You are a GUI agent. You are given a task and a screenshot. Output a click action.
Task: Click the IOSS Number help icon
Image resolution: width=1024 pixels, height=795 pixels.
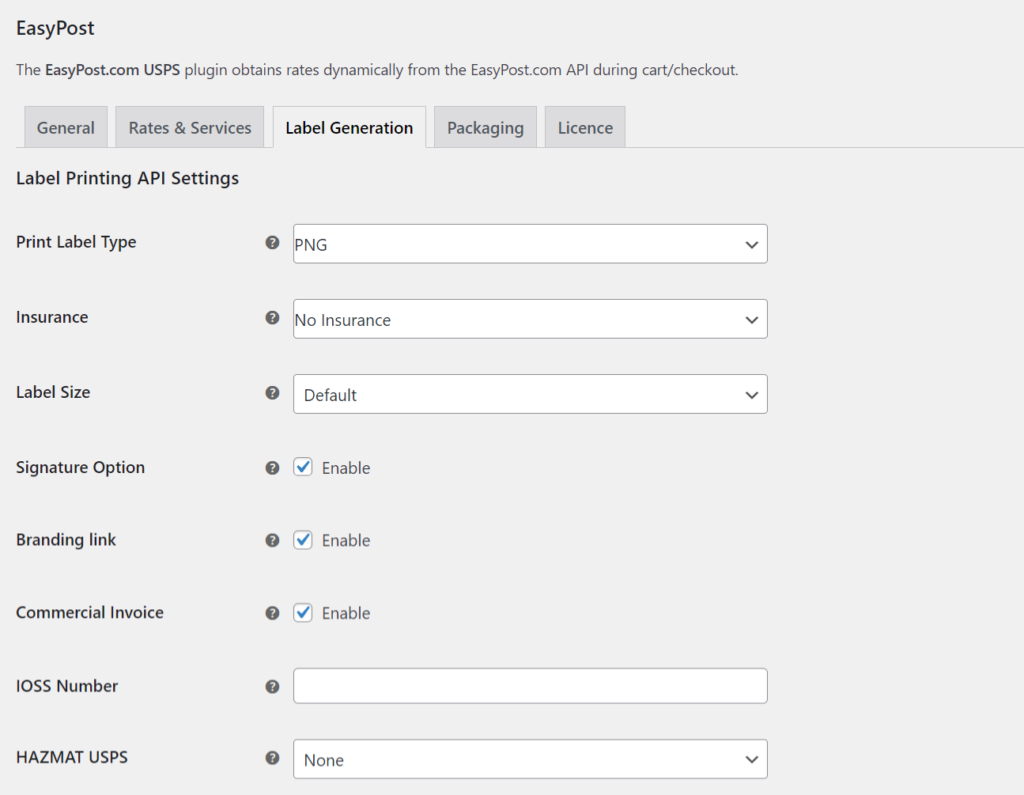272,687
